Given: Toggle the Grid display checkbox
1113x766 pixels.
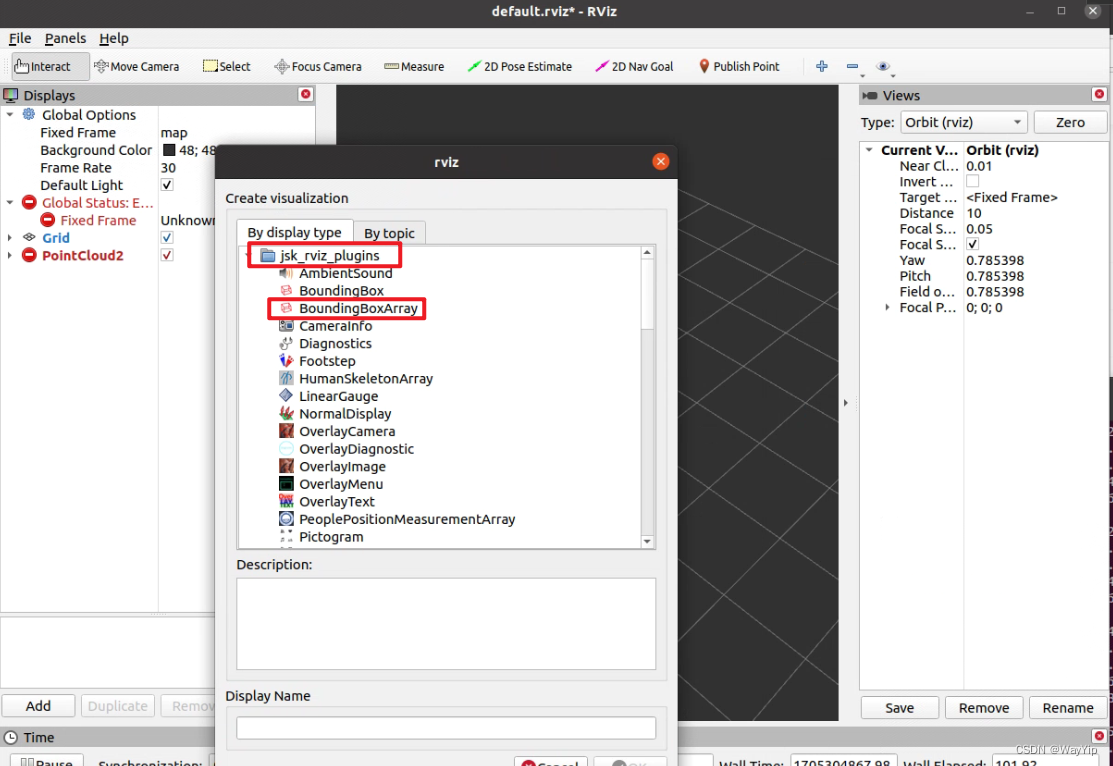Looking at the screenshot, I should [165, 237].
